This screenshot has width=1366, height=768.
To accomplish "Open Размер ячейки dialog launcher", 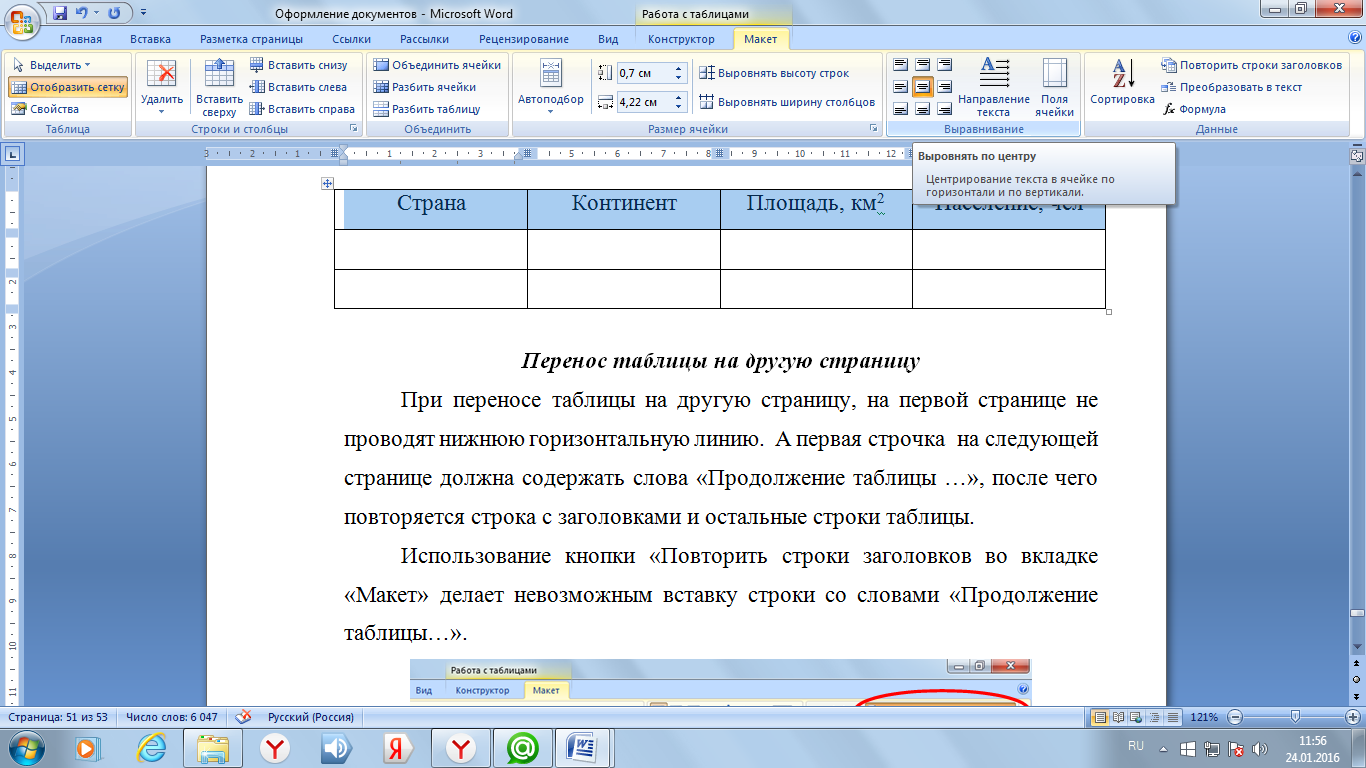I will [x=873, y=130].
